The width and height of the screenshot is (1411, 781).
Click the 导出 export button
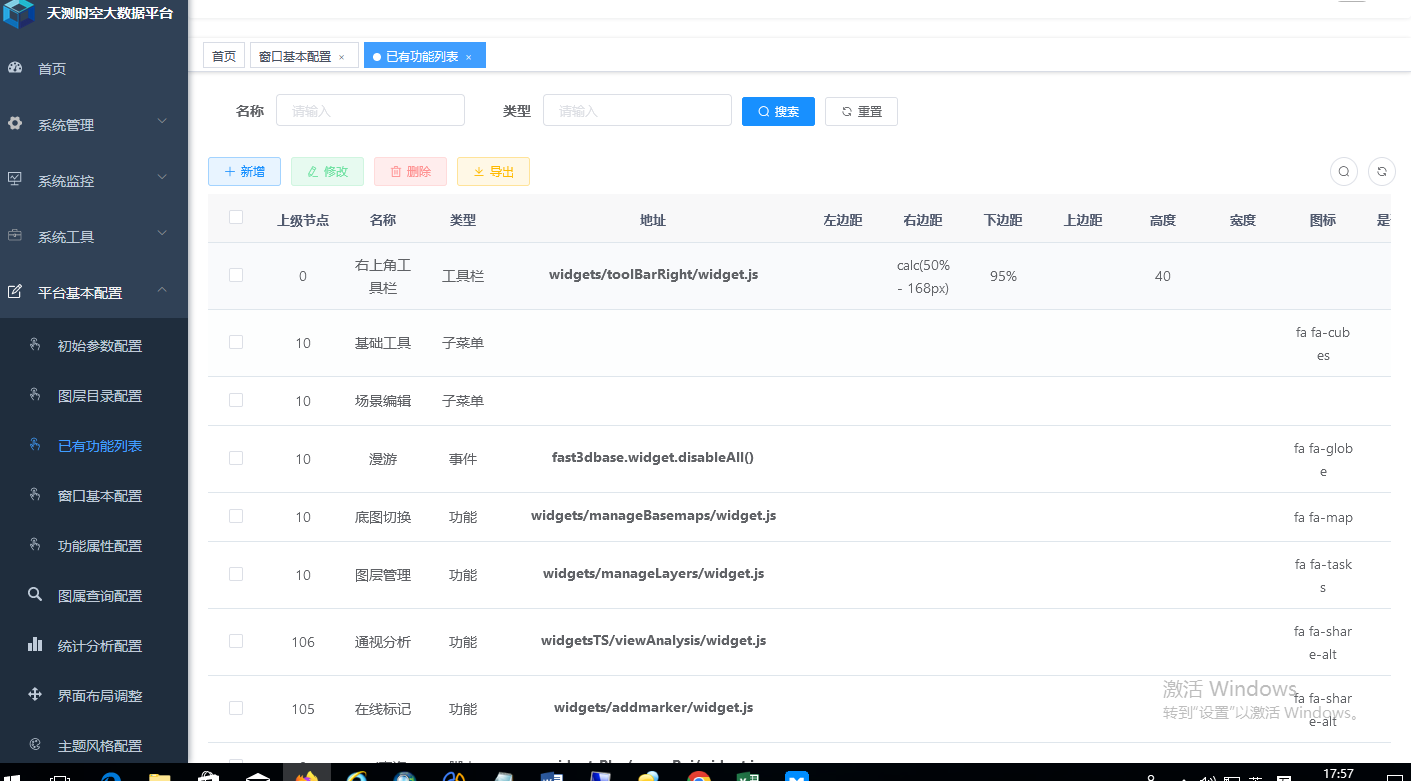click(493, 171)
